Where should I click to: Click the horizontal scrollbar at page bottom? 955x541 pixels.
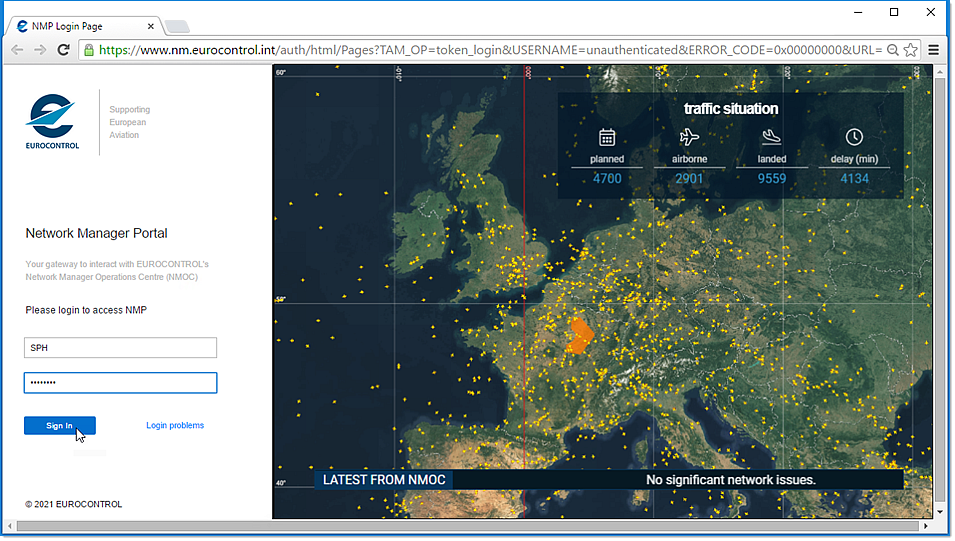click(470, 525)
